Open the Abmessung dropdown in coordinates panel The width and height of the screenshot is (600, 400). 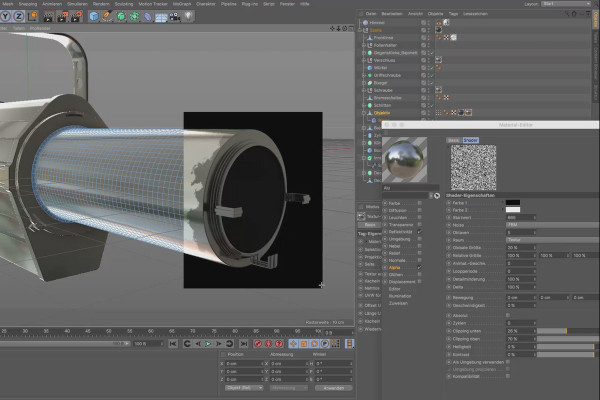(x=289, y=388)
